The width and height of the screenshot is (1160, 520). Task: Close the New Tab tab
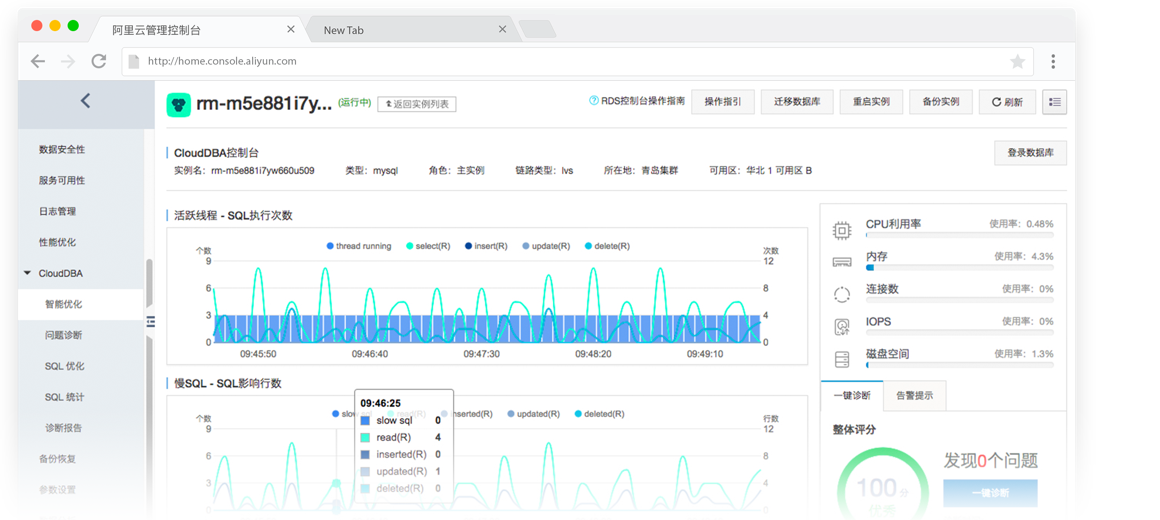(x=502, y=30)
